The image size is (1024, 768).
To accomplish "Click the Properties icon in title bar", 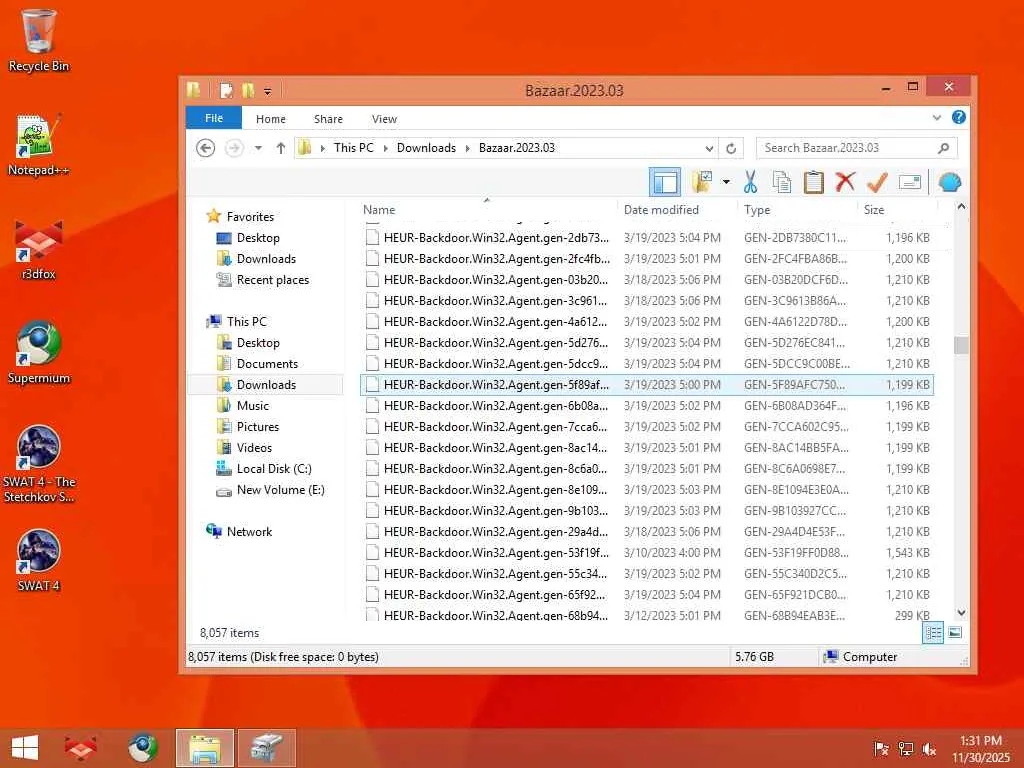I will [x=226, y=90].
